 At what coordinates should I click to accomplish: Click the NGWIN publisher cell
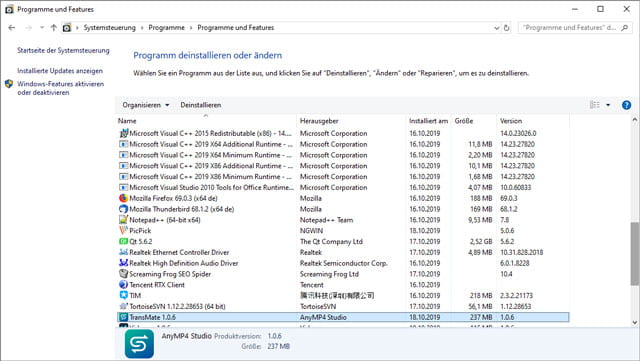311,231
